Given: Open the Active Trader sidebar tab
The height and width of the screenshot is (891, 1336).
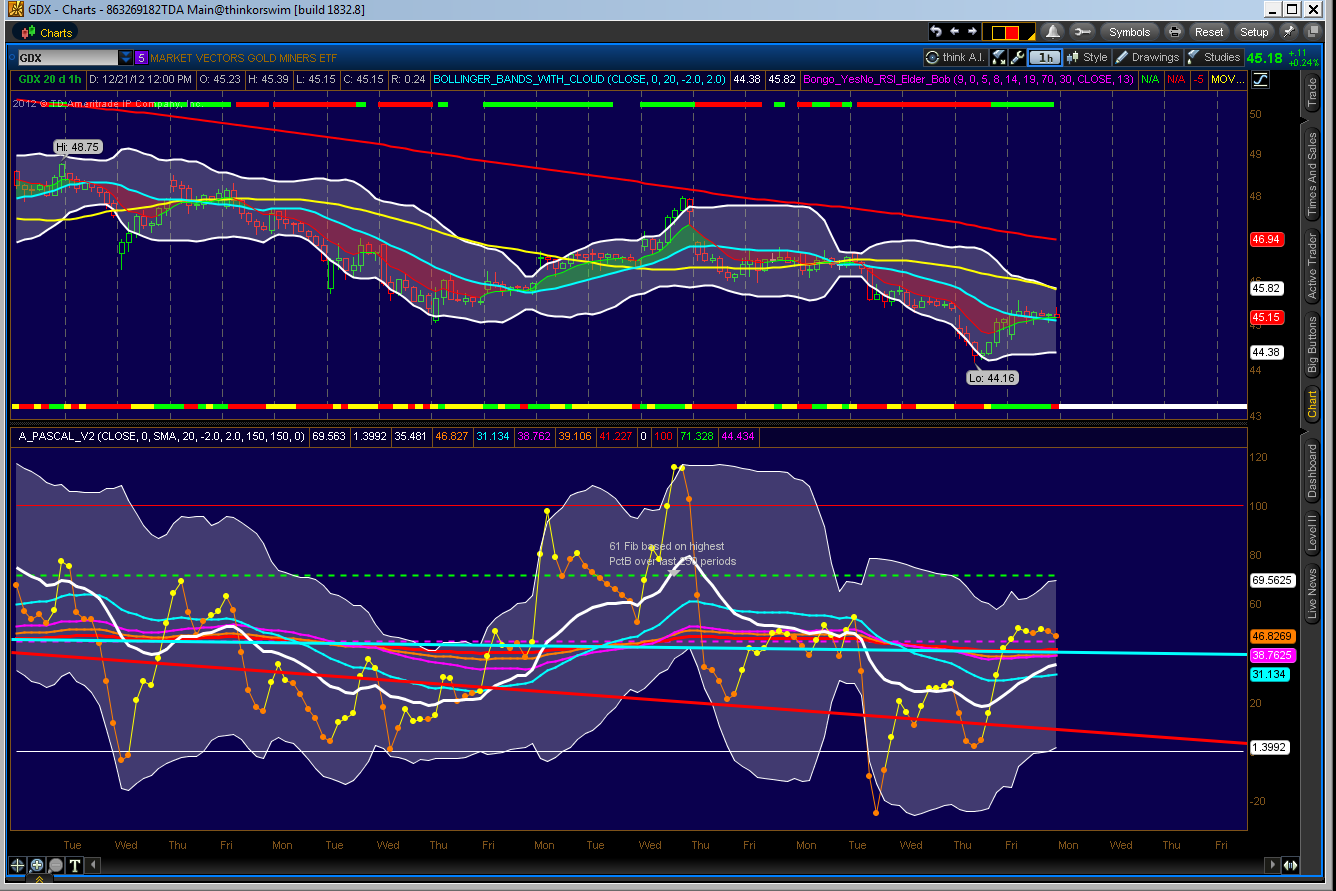Looking at the screenshot, I should coord(1313,265).
